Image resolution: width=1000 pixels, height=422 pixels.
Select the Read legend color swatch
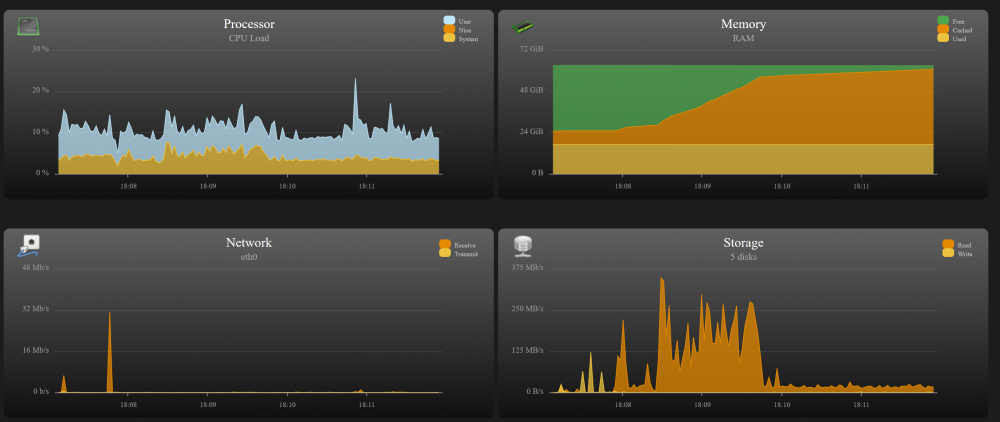click(948, 244)
